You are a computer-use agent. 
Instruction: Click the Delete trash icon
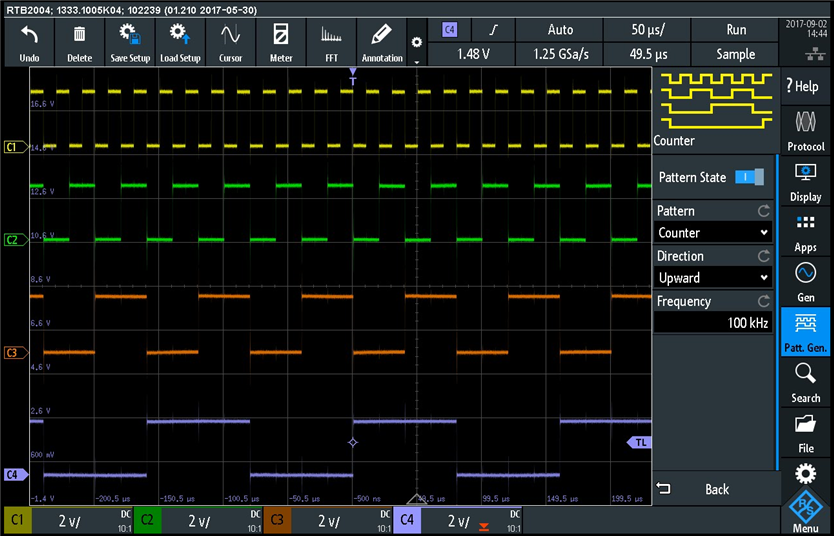click(79, 42)
